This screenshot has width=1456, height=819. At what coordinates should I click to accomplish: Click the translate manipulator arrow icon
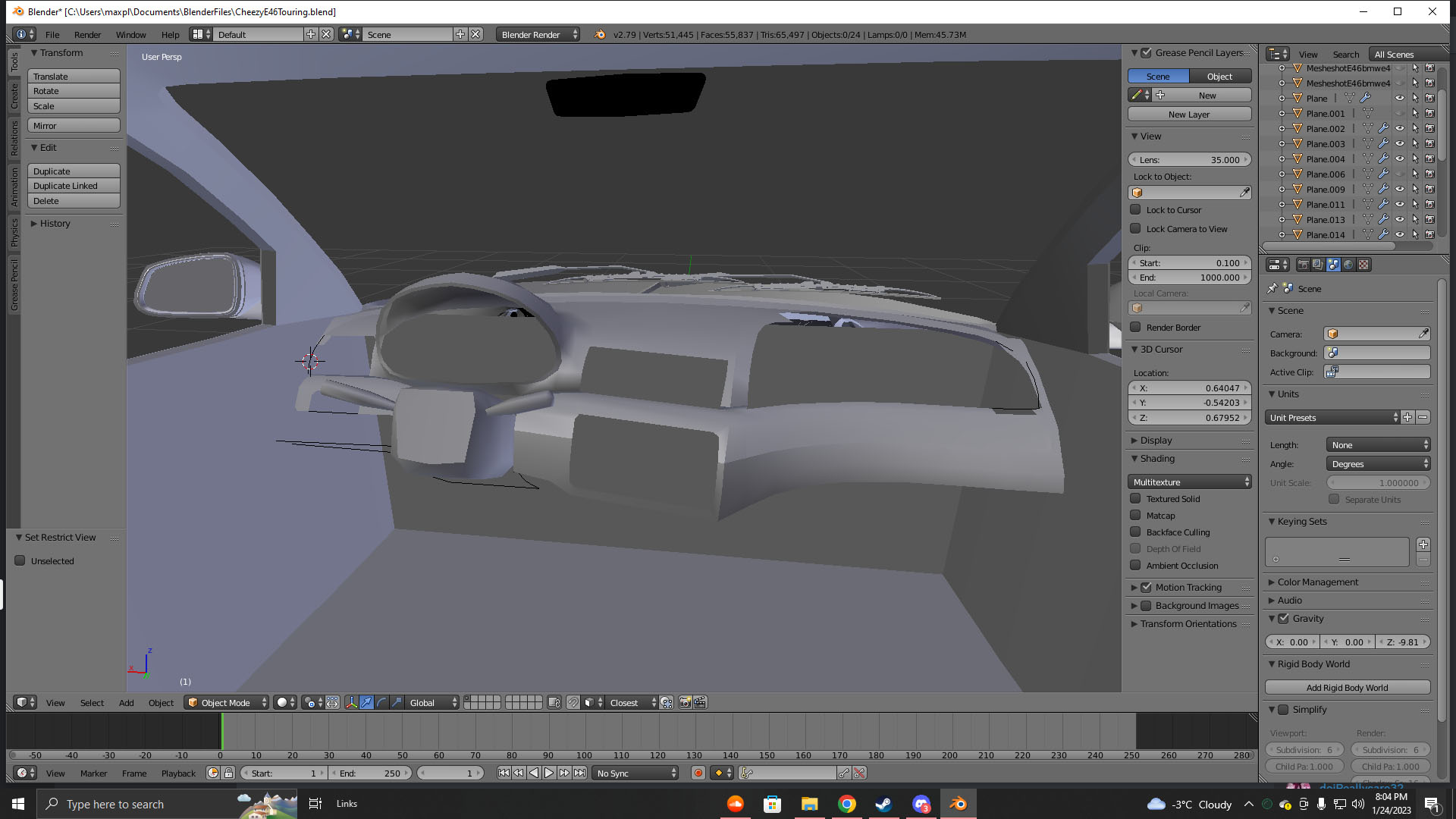(x=366, y=703)
